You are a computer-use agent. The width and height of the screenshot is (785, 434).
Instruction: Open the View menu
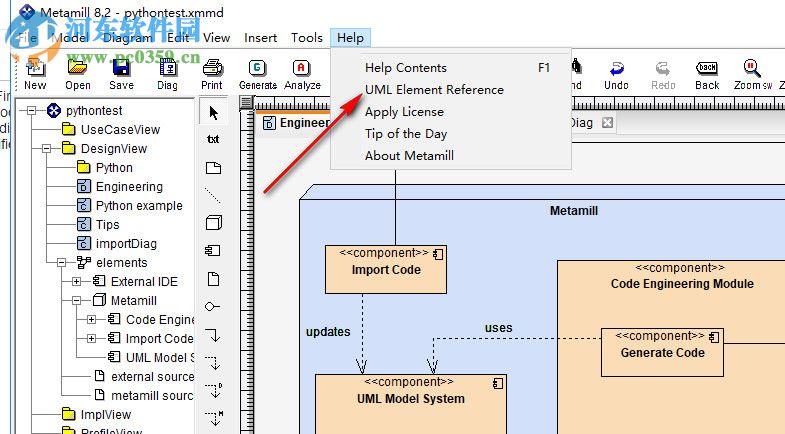[217, 38]
